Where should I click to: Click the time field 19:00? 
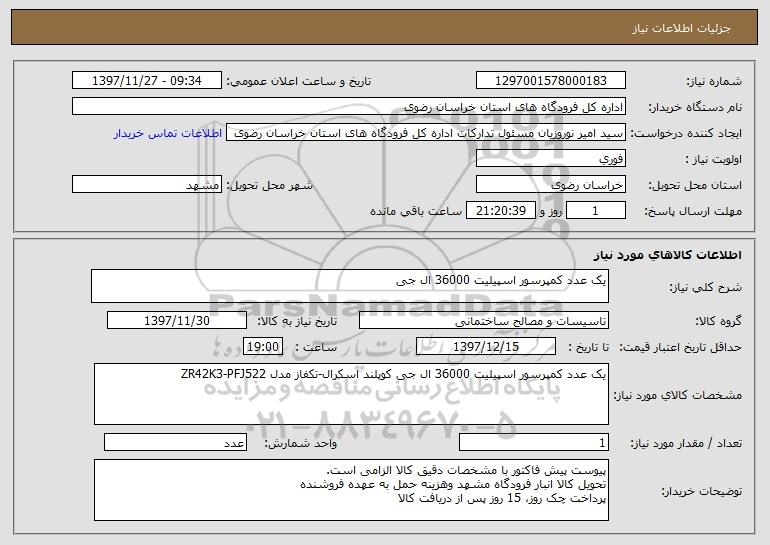click(263, 347)
